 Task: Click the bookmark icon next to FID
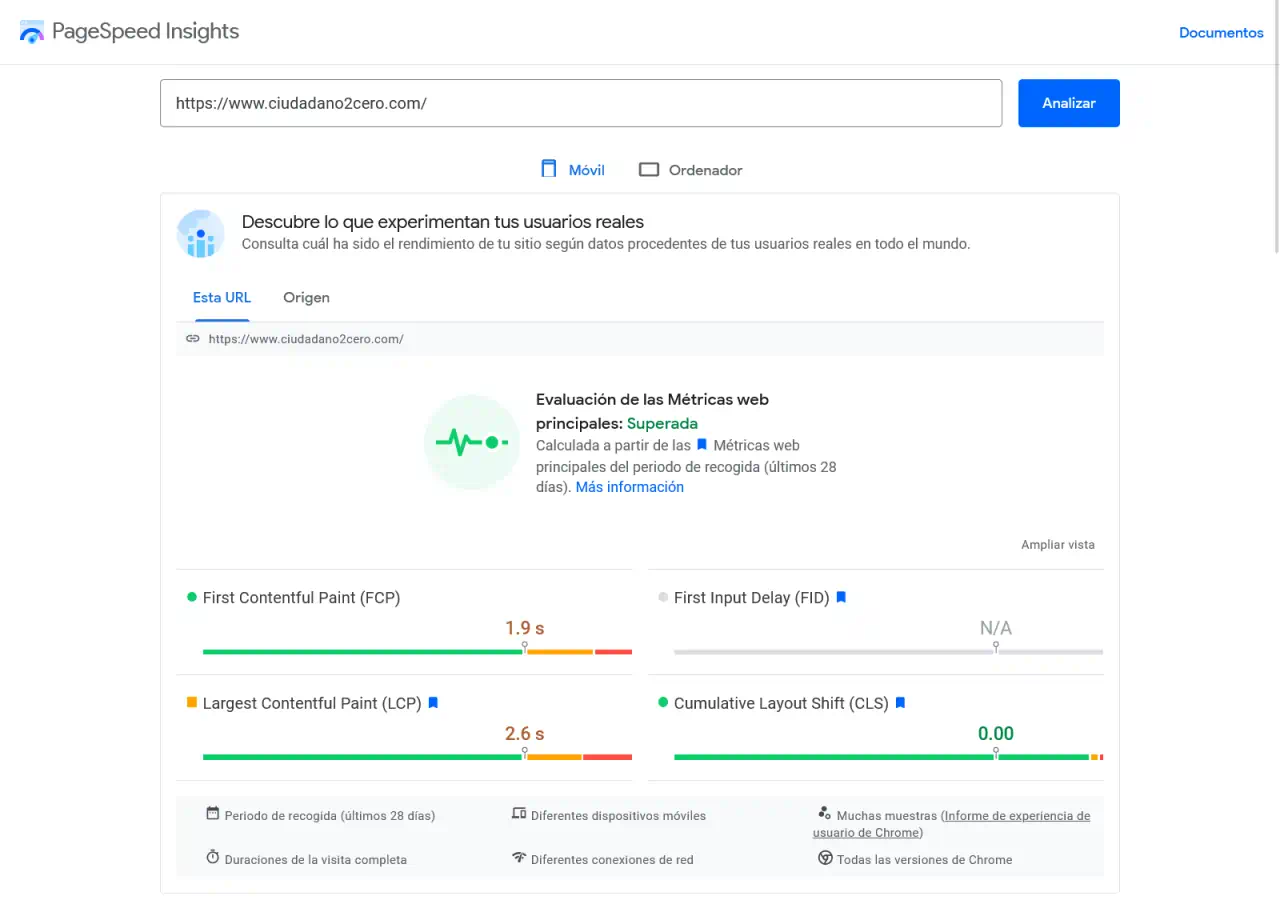point(841,597)
